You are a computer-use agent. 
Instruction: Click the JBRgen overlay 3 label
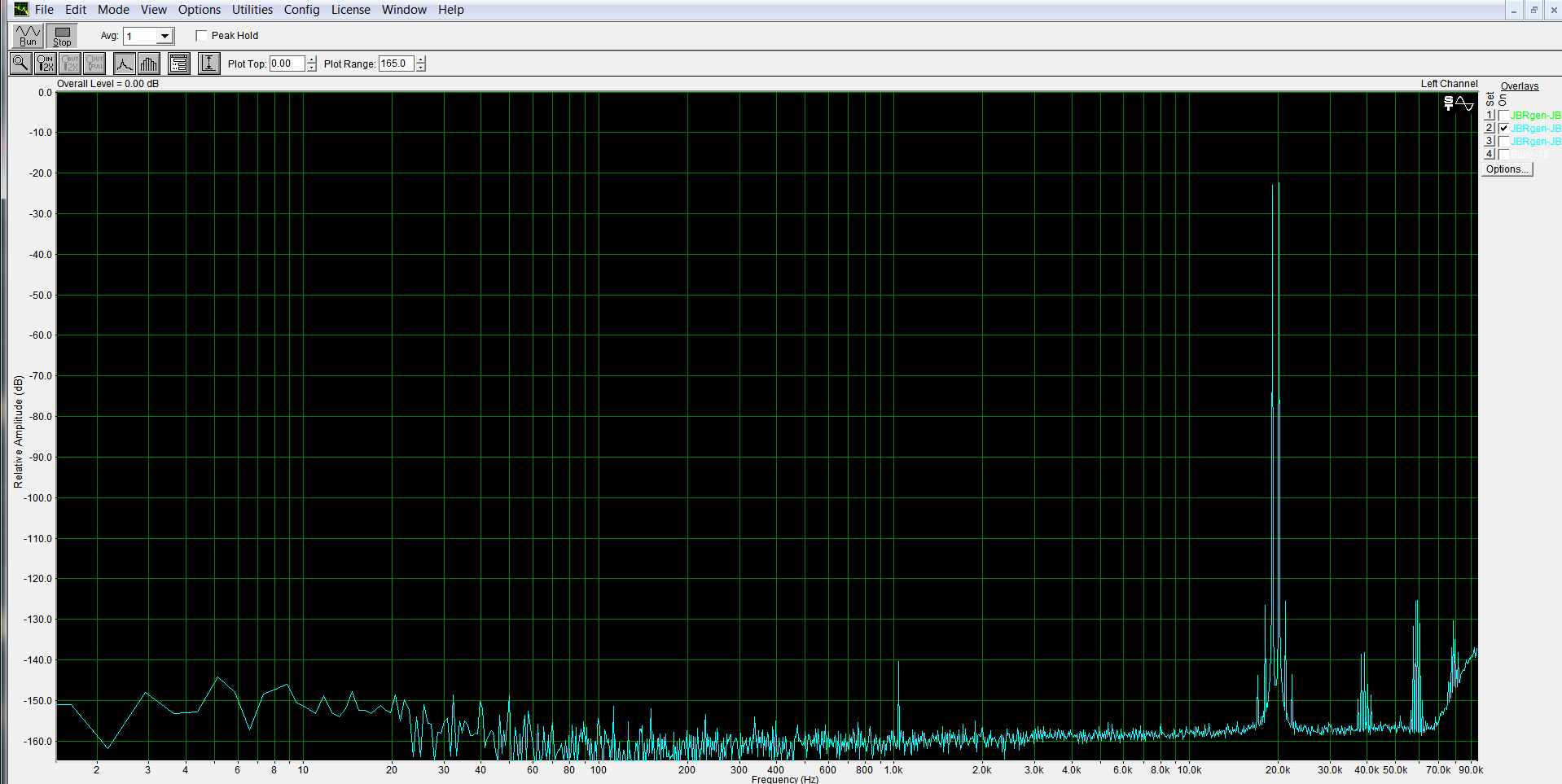pos(1536,142)
